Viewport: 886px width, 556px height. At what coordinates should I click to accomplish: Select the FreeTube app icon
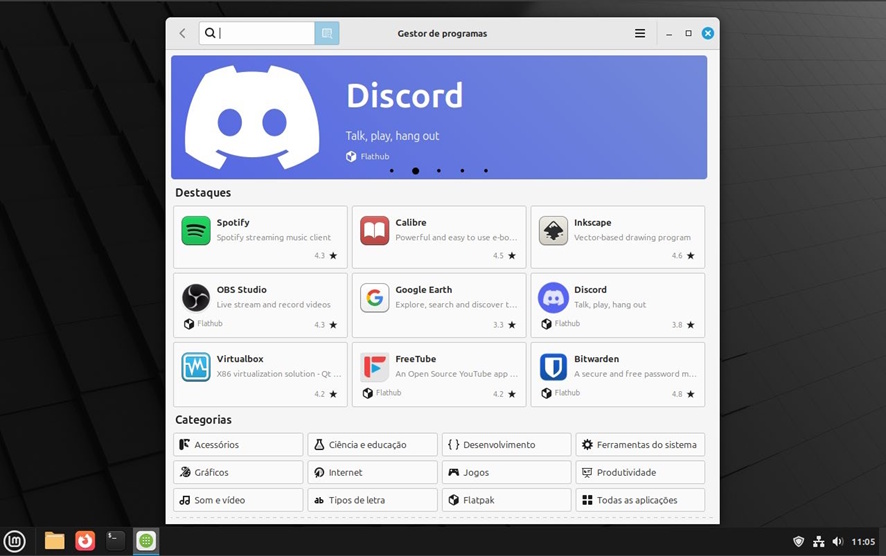(375, 367)
